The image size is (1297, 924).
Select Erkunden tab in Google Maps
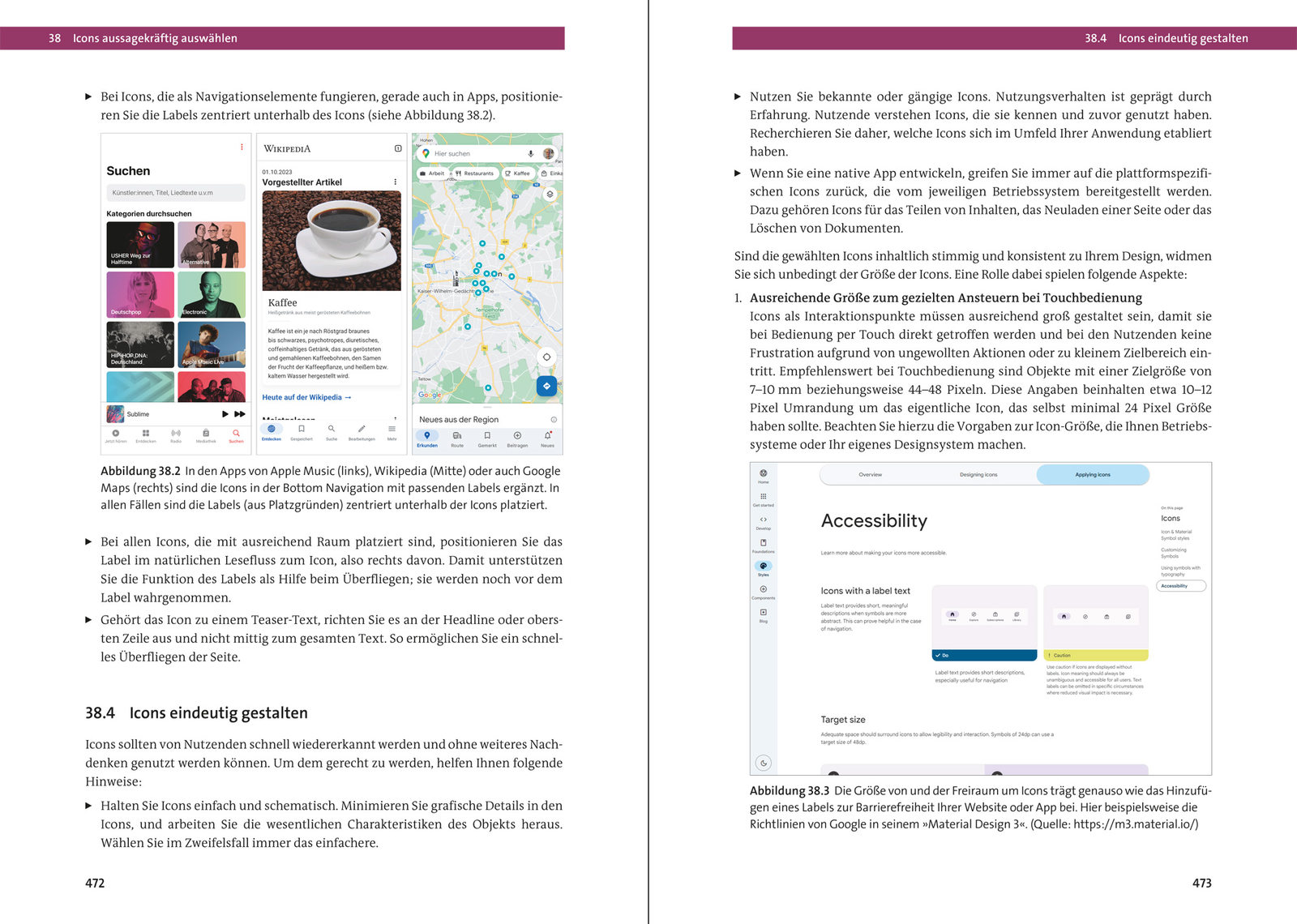pyautogui.click(x=427, y=439)
